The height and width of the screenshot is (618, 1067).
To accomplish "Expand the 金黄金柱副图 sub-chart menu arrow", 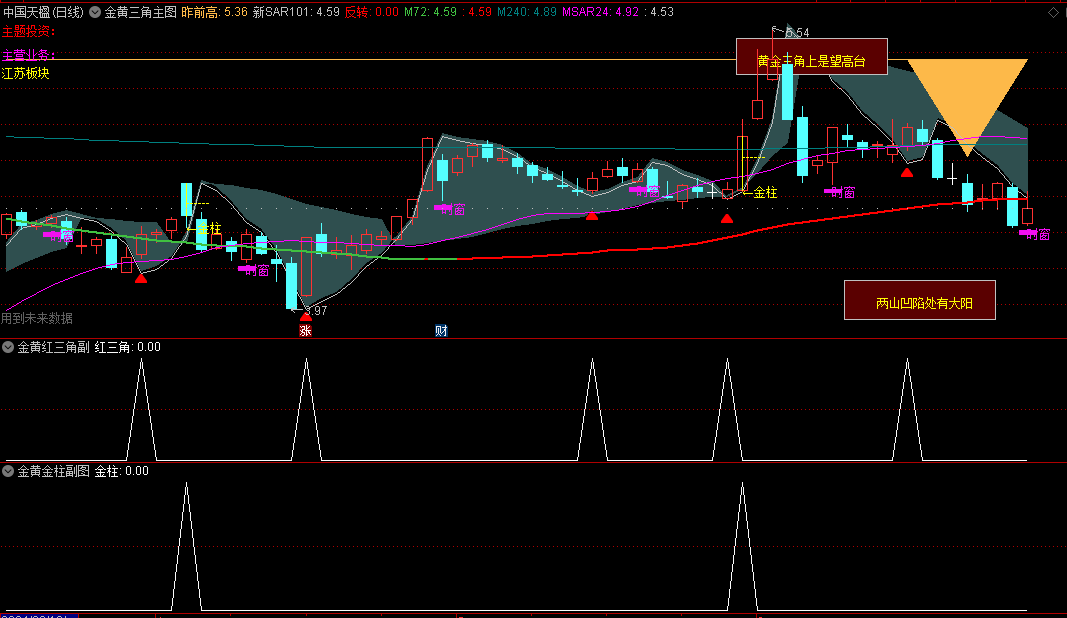I will pos(8,470).
